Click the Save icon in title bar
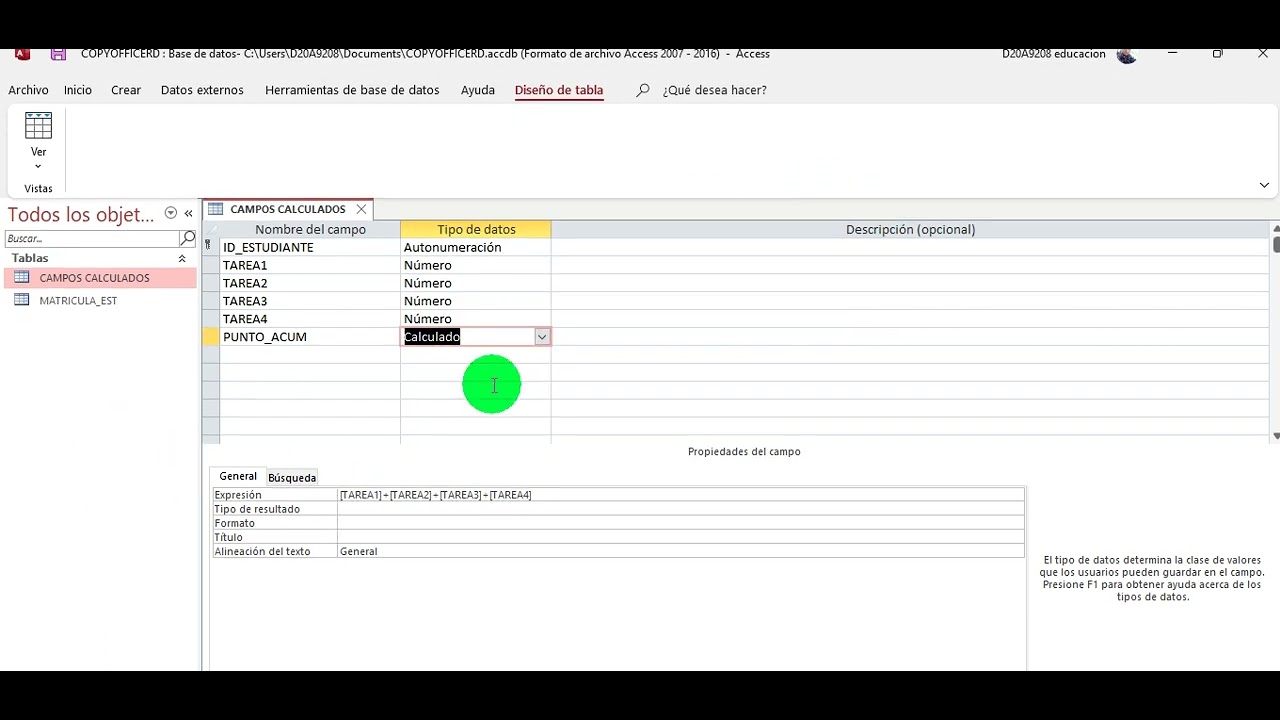This screenshot has height=720, width=1280. (x=59, y=54)
